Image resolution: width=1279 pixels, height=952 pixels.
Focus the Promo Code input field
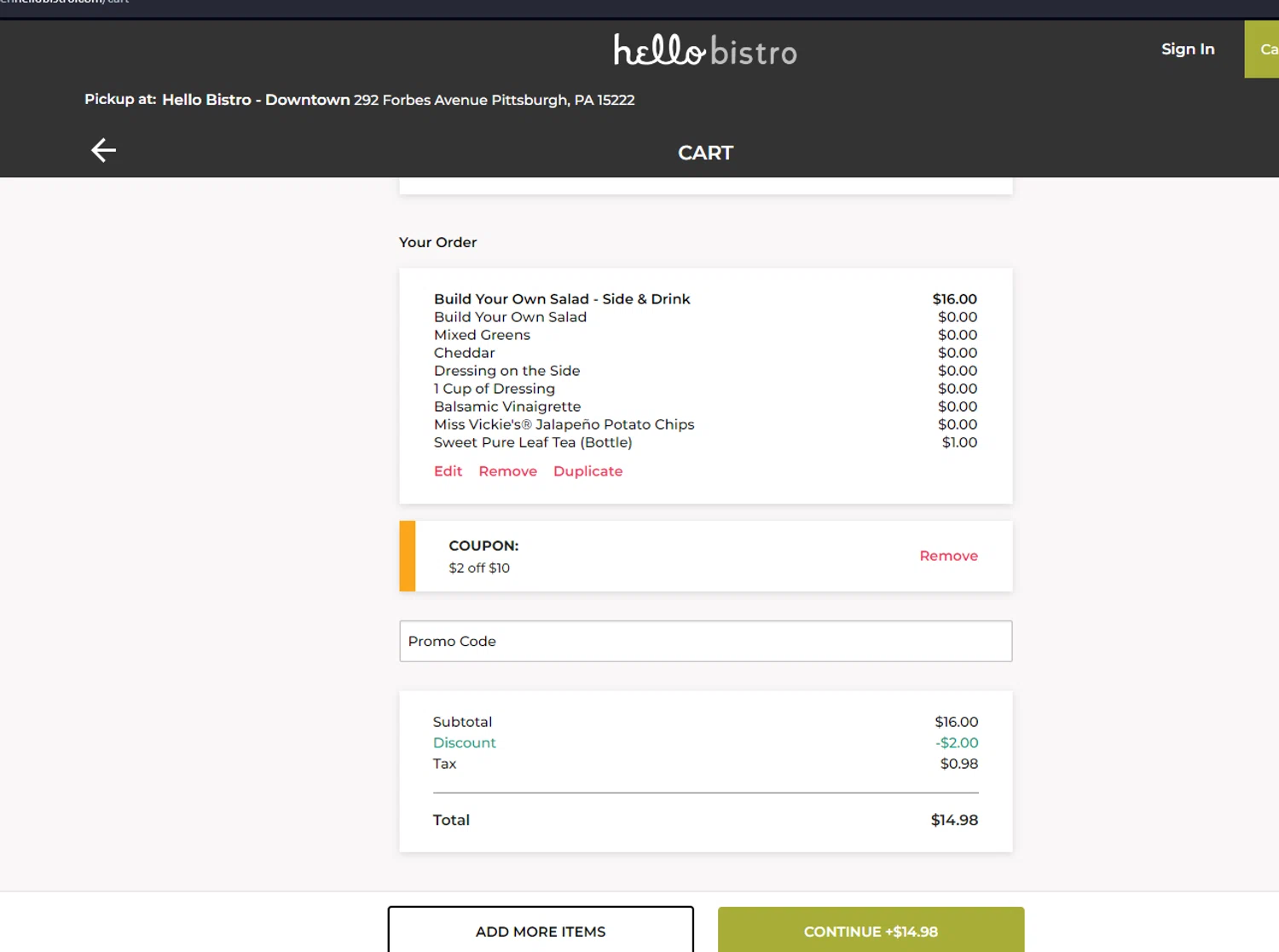(705, 641)
